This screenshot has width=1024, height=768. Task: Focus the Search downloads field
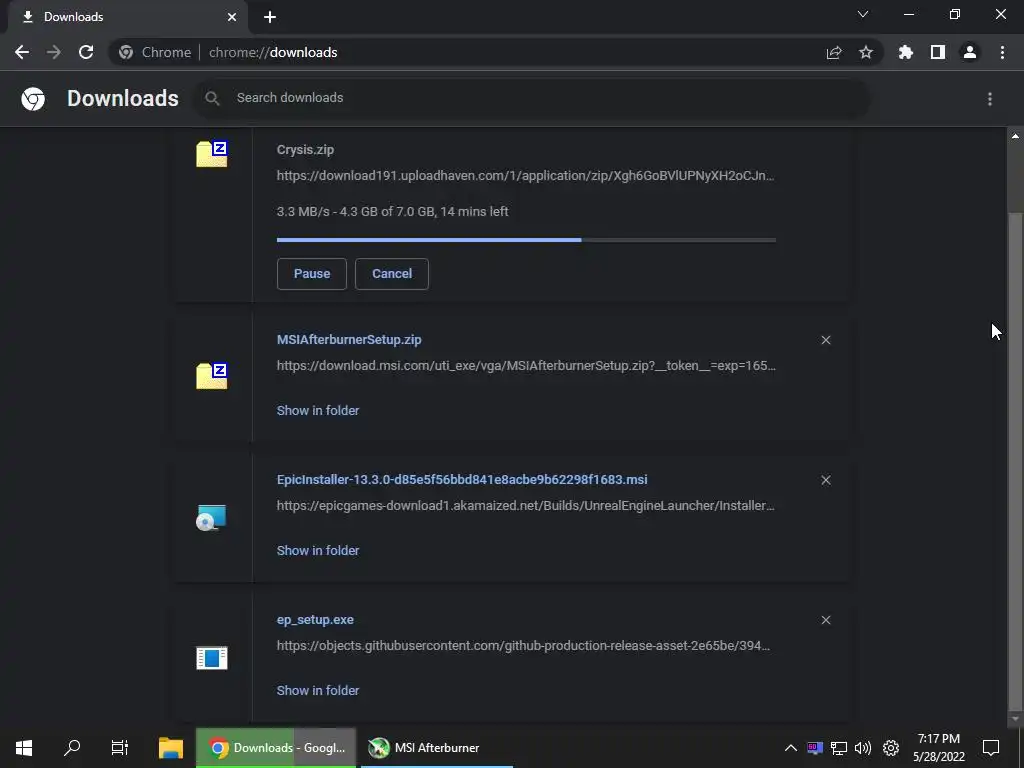point(532,98)
